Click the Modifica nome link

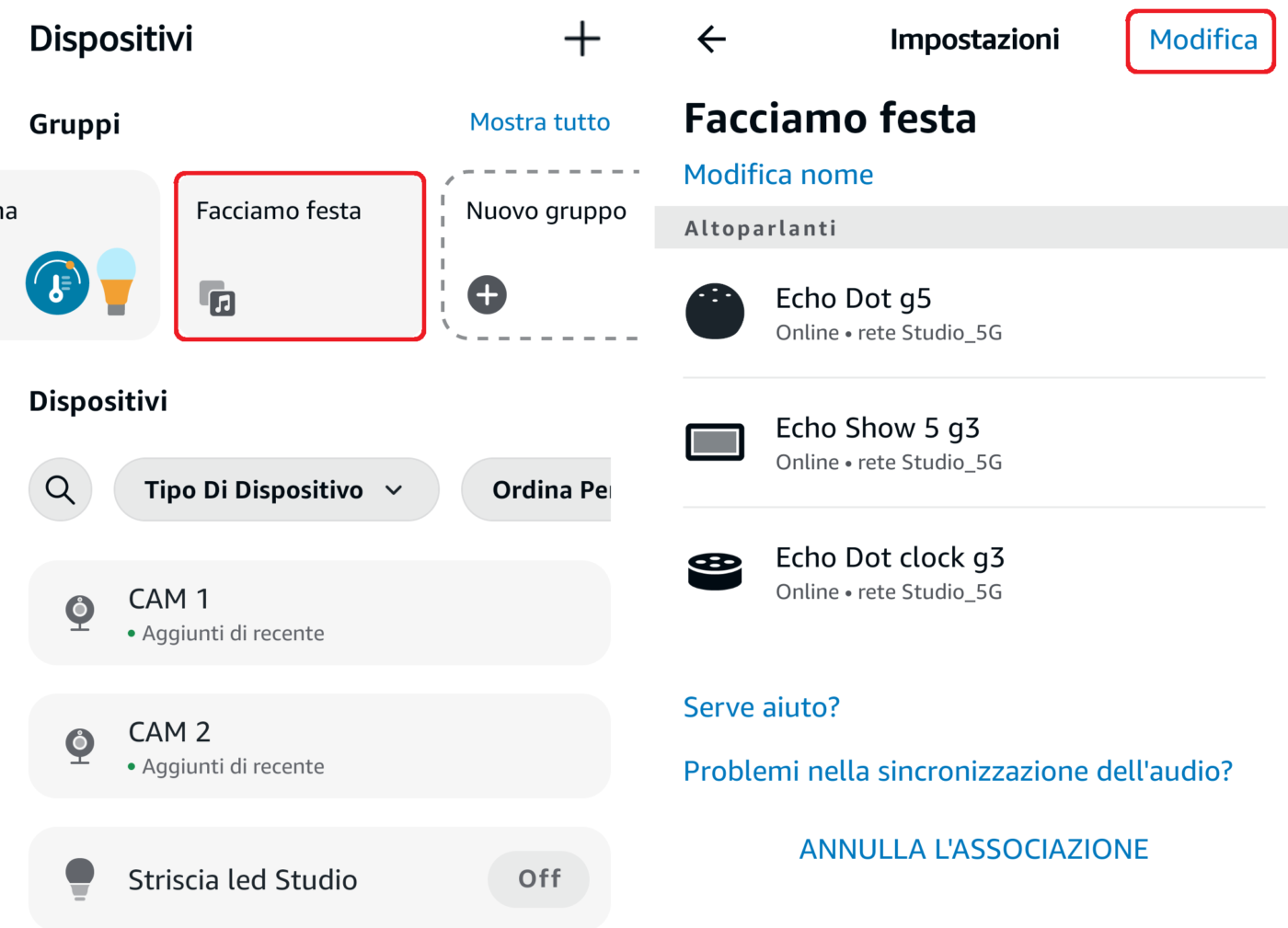click(778, 175)
